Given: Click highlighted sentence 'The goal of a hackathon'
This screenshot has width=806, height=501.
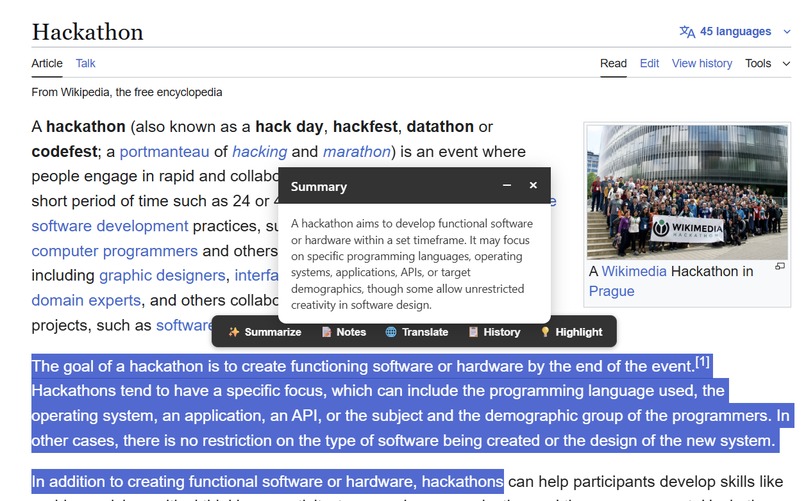Looking at the screenshot, I should click(117, 366).
